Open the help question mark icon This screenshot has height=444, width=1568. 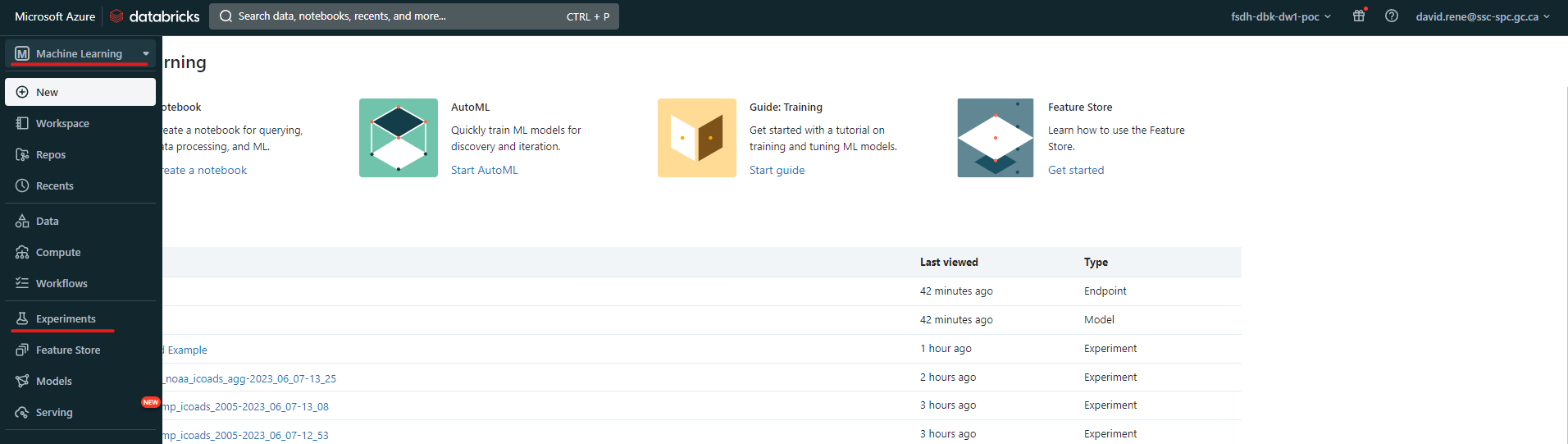[1392, 16]
